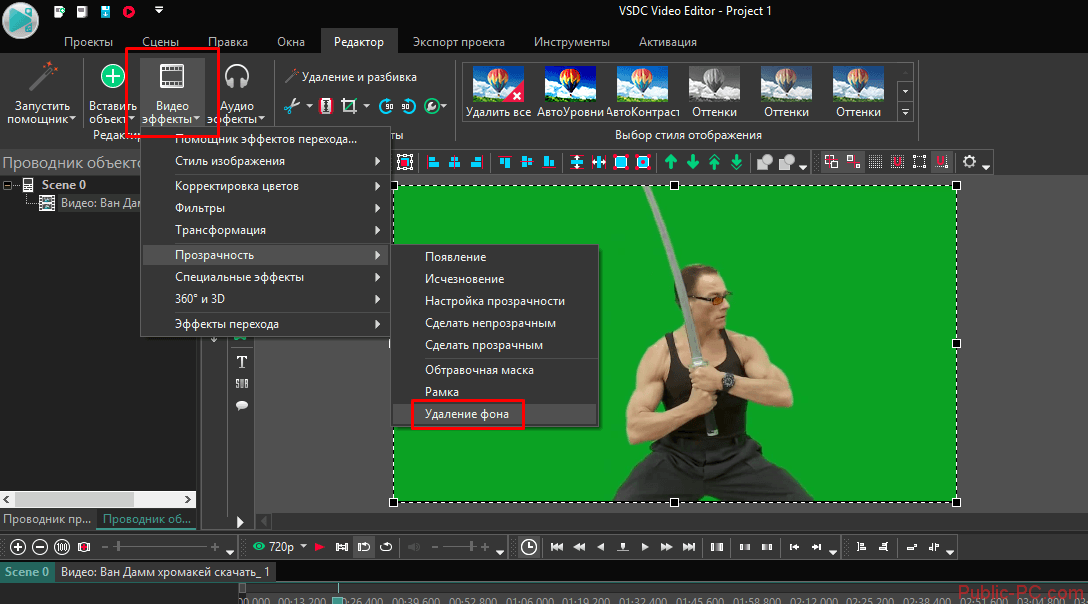Switch to Проводник об... panel tab
Screen dimensions: 1088x604
[147, 519]
